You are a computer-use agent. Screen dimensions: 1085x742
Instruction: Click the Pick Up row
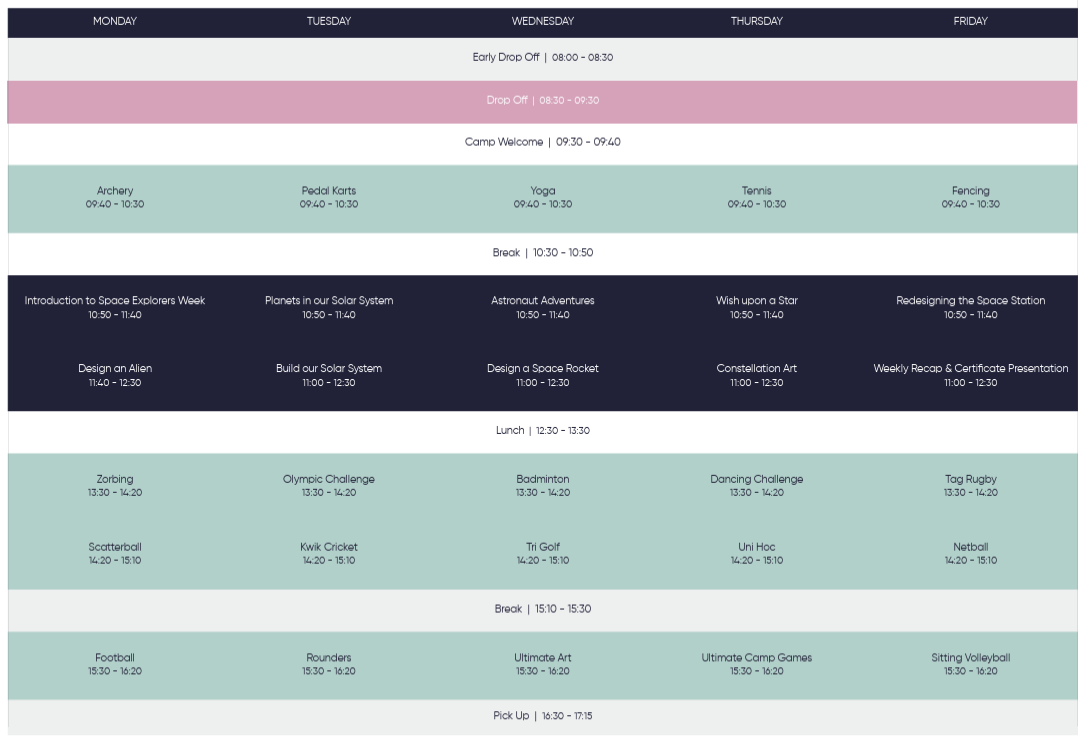542,716
